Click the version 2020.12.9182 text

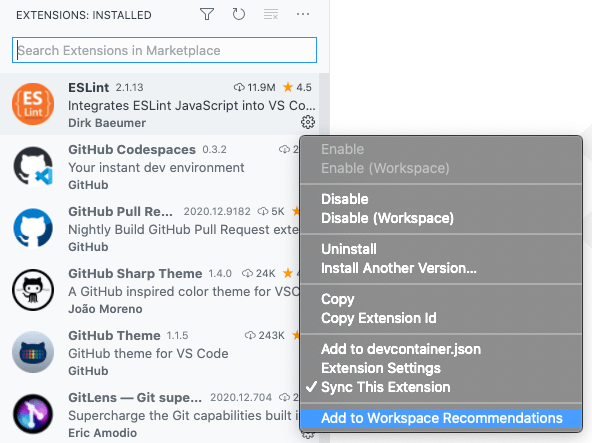(x=217, y=211)
